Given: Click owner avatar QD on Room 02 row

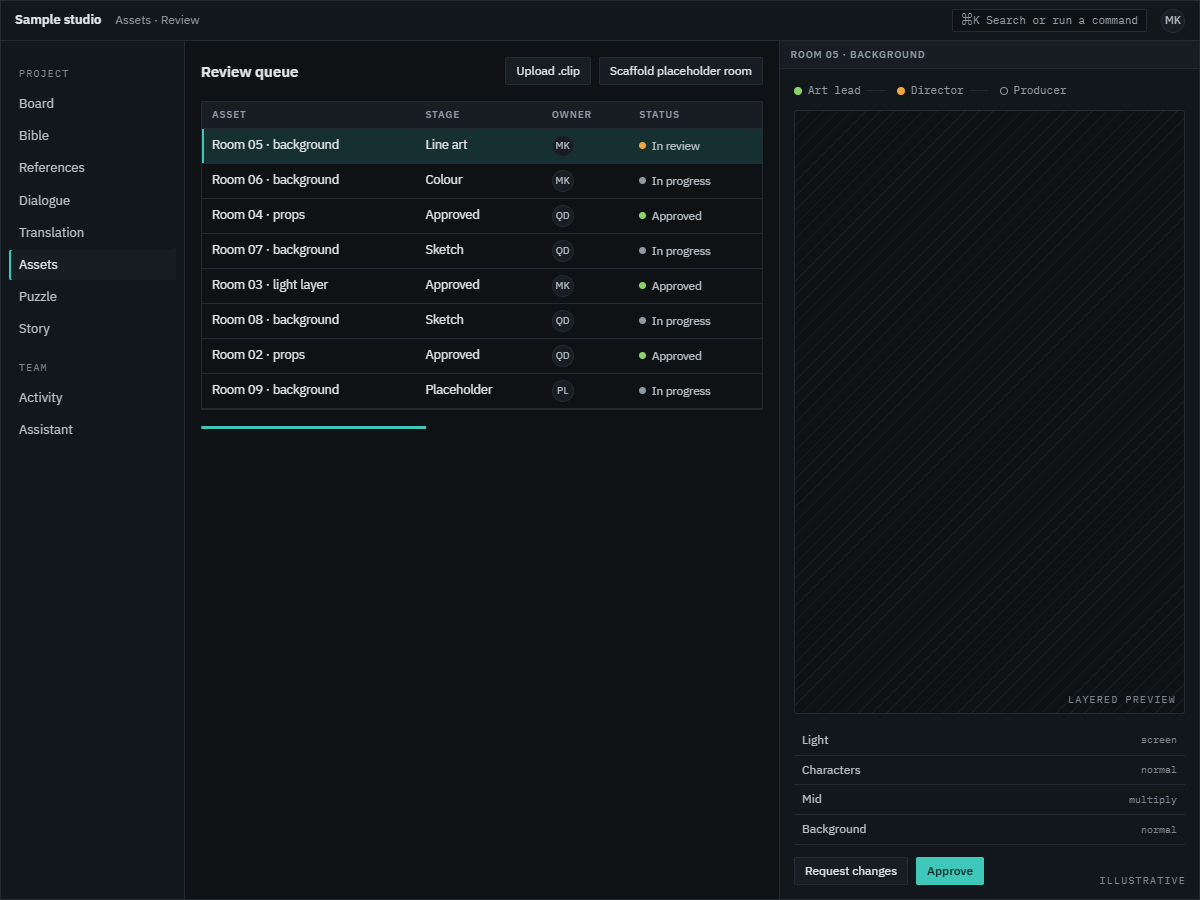Looking at the screenshot, I should tap(563, 356).
